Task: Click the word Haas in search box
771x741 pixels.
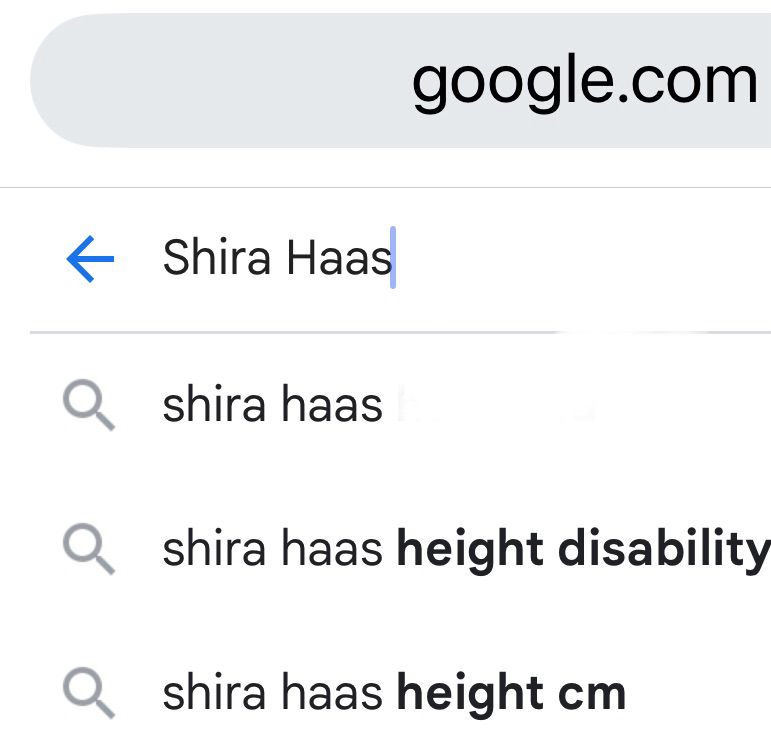Action: coord(338,260)
